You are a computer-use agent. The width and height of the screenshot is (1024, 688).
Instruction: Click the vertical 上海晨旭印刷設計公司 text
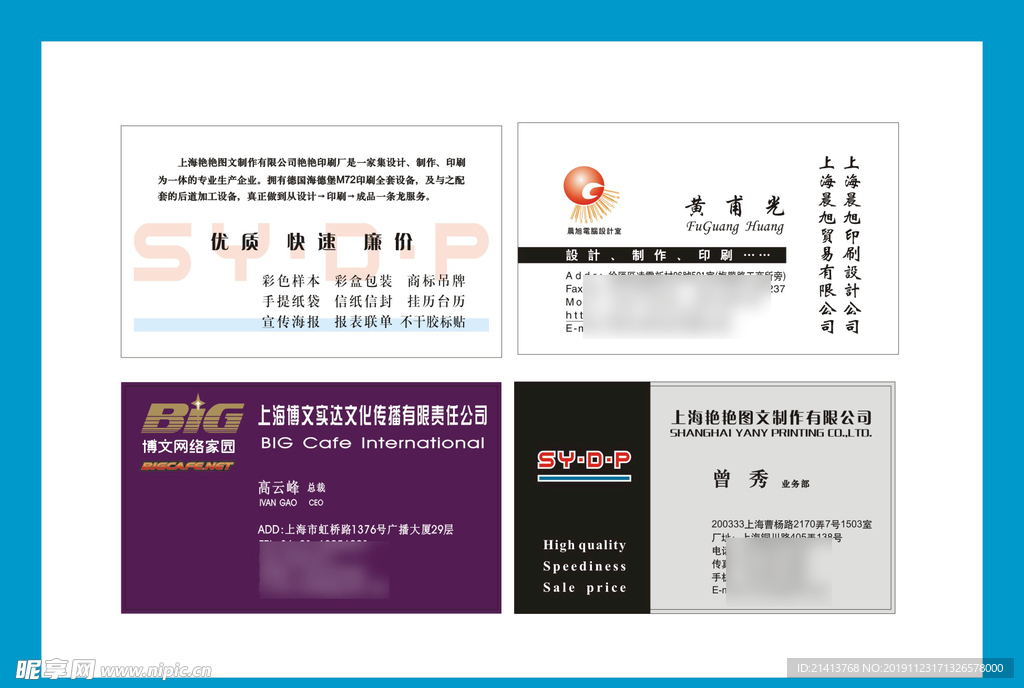tap(851, 243)
